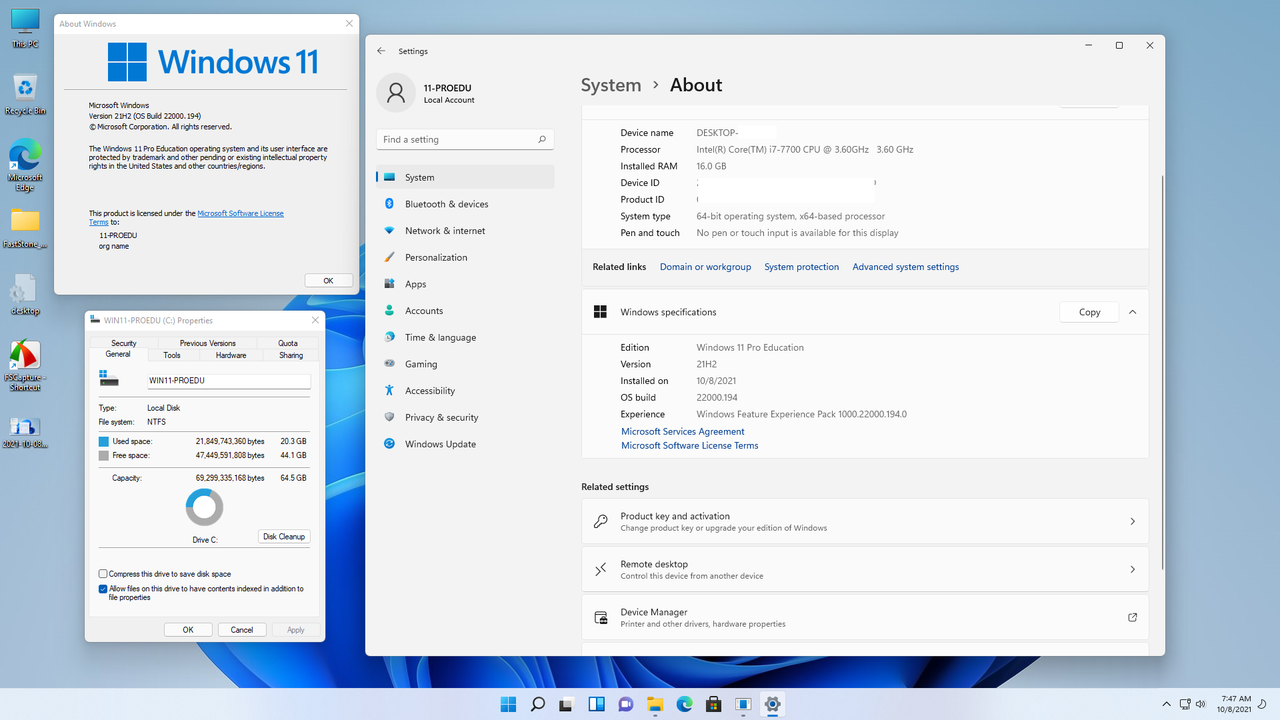Screen dimensions: 1280x720
Task: Go to Network & internet settings
Action: (465, 230)
